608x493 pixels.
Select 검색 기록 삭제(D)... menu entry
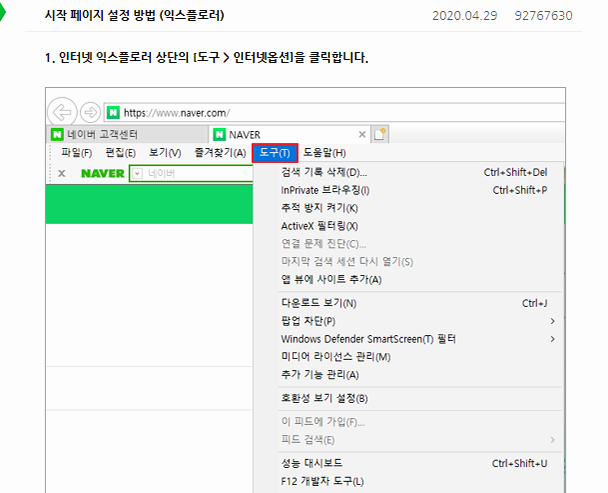click(408, 172)
